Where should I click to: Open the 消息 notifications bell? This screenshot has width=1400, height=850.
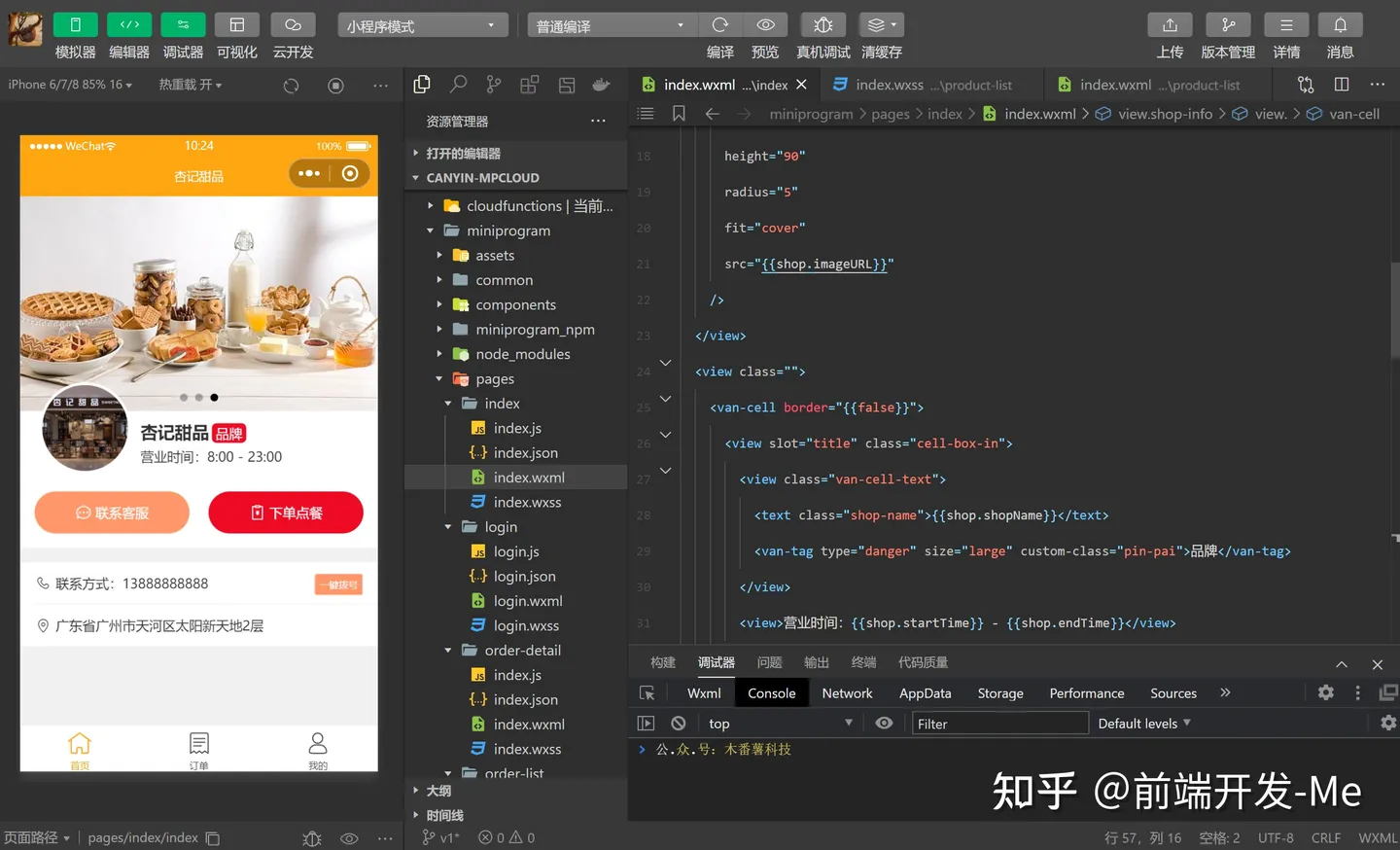(x=1340, y=25)
